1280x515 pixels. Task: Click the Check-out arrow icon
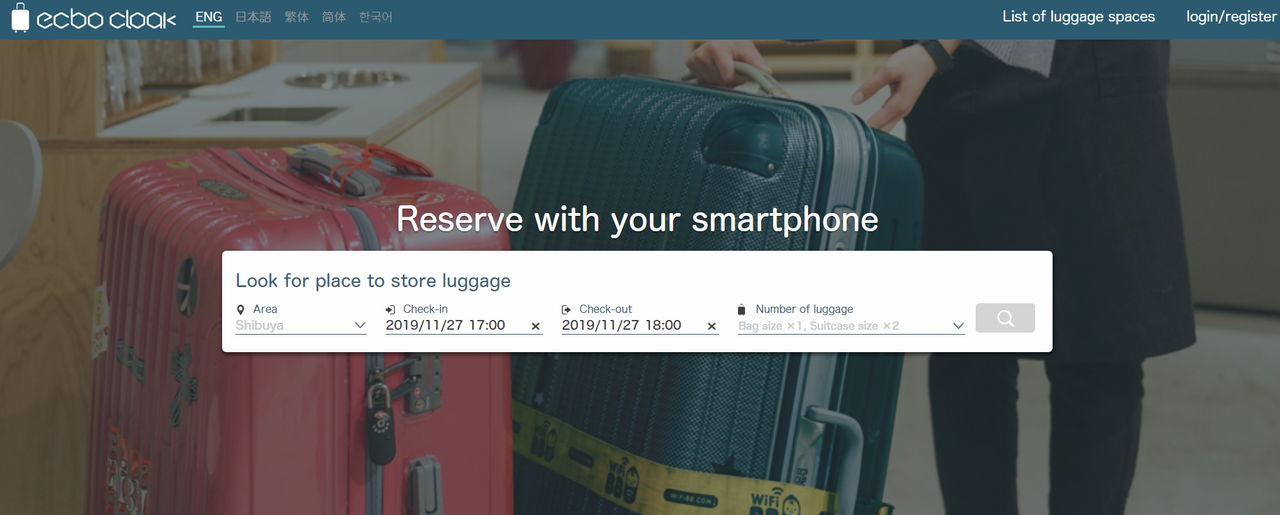[566, 310]
